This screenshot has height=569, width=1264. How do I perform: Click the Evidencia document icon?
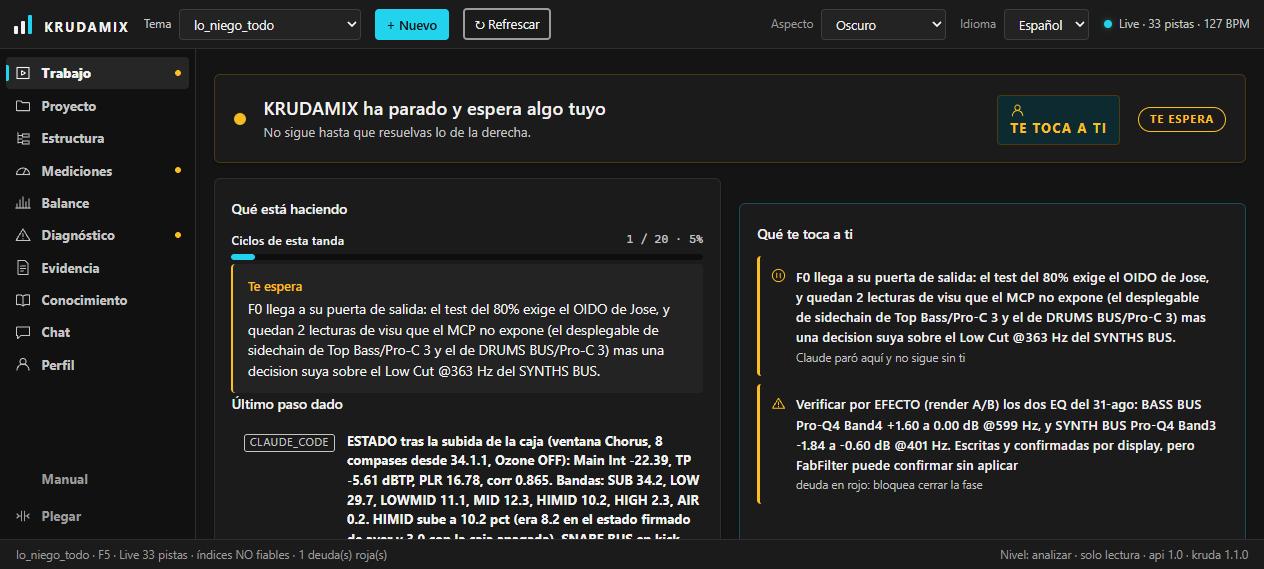(x=23, y=268)
